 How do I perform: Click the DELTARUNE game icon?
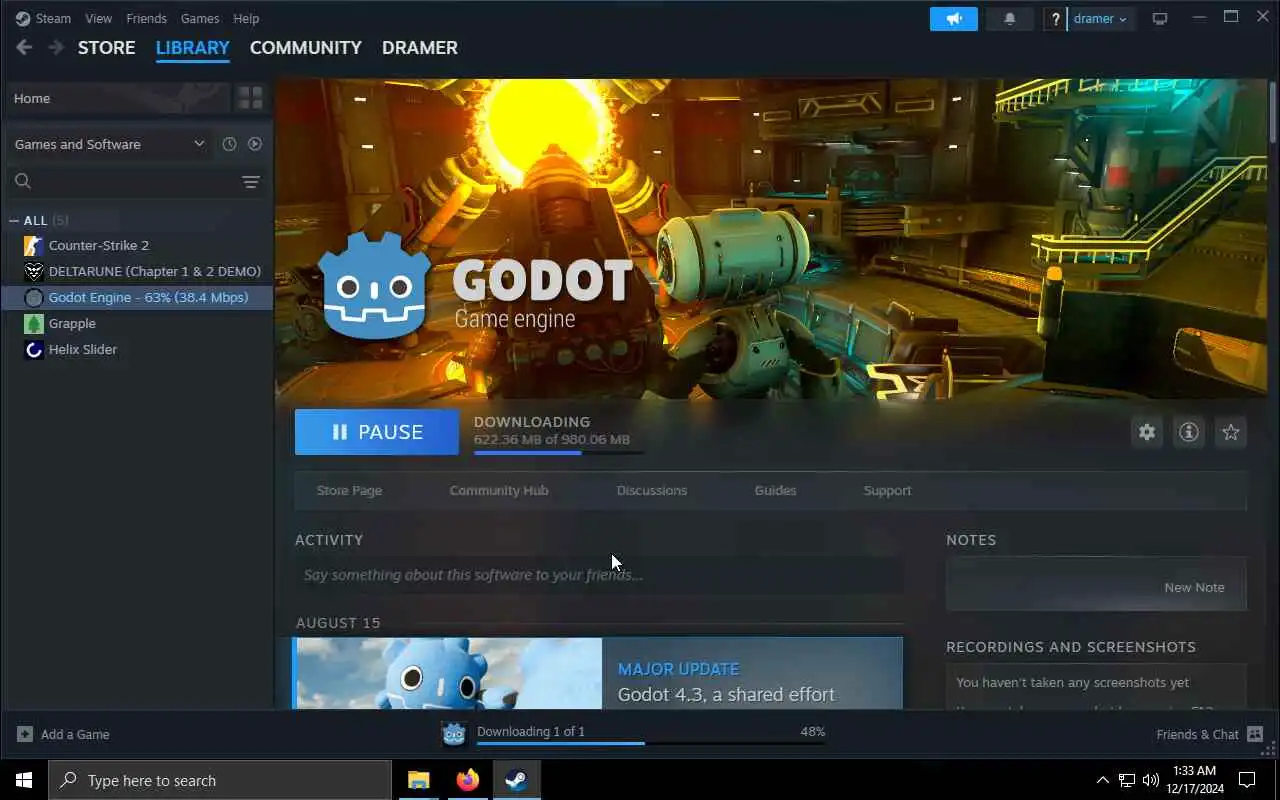[x=34, y=271]
